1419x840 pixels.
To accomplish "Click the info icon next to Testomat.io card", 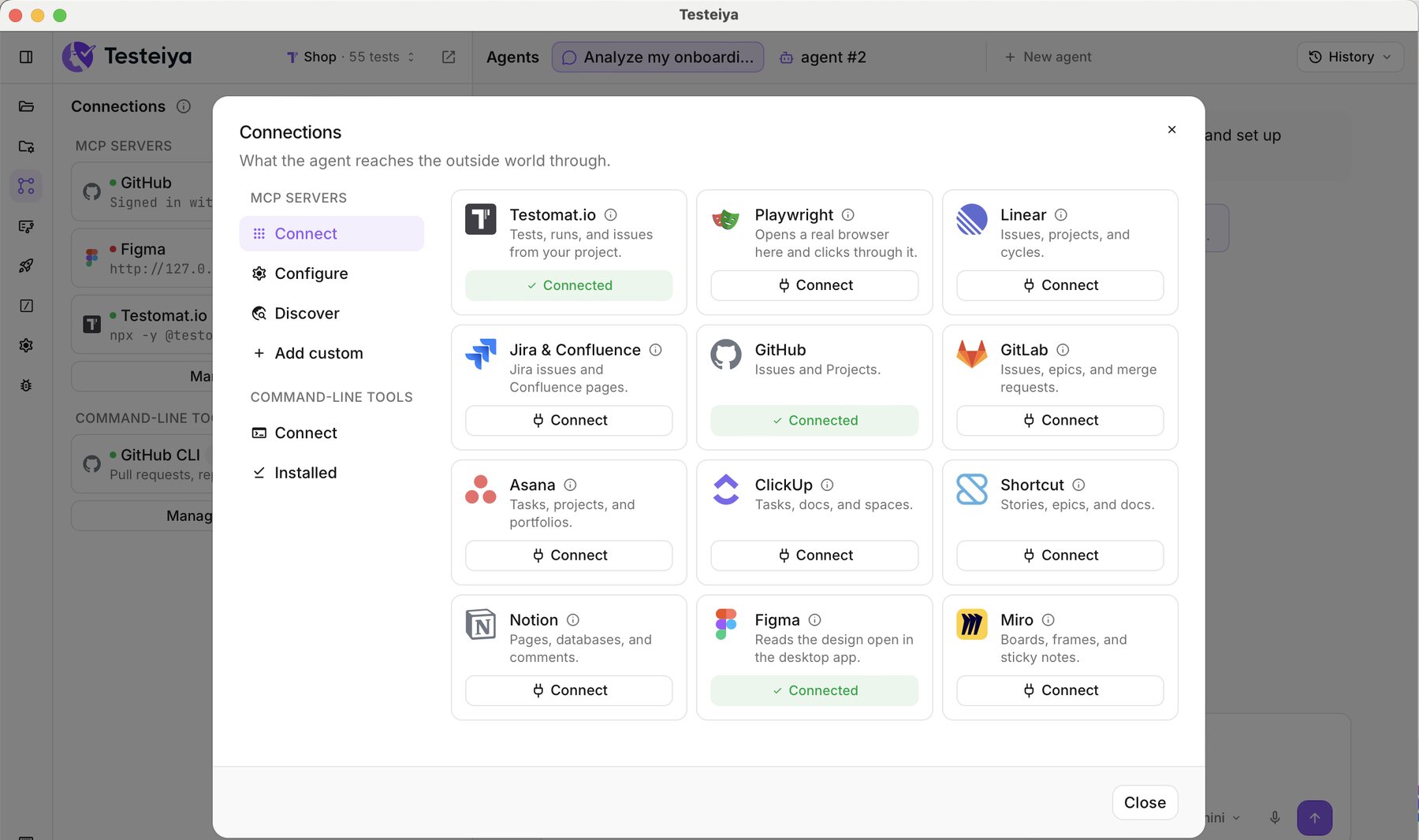I will click(611, 214).
